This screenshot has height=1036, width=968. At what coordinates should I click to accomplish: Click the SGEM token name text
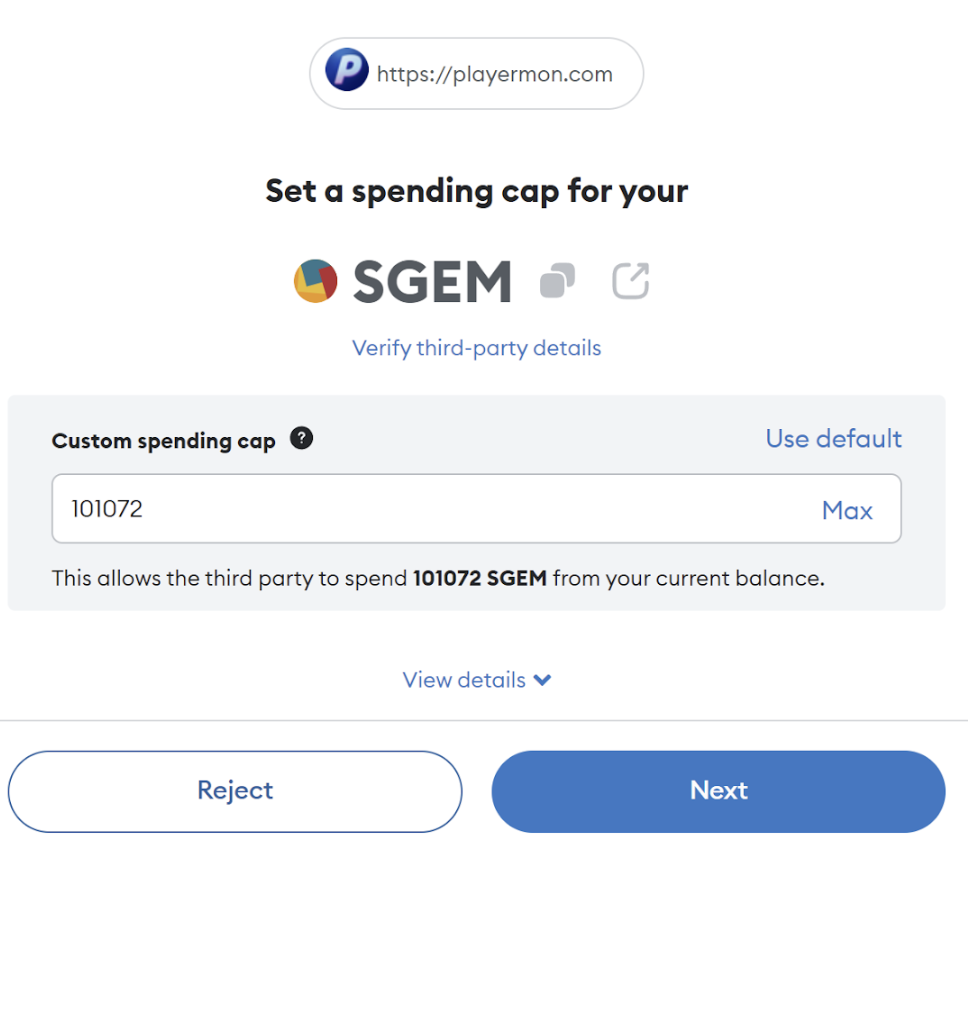click(x=432, y=282)
